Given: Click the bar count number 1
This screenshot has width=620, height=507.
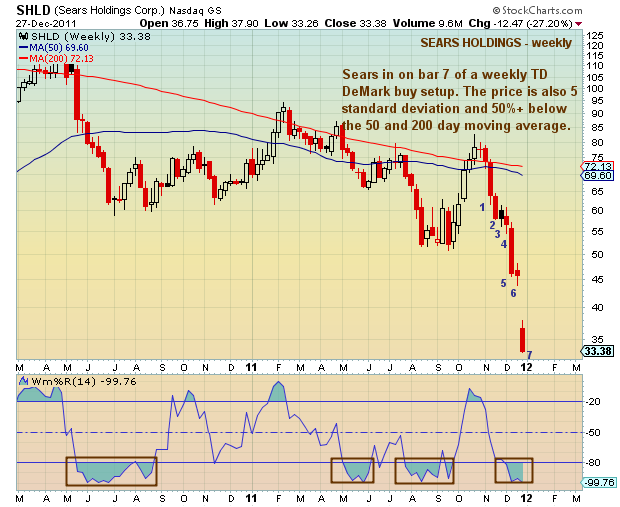Looking at the screenshot, I should click(x=482, y=207).
